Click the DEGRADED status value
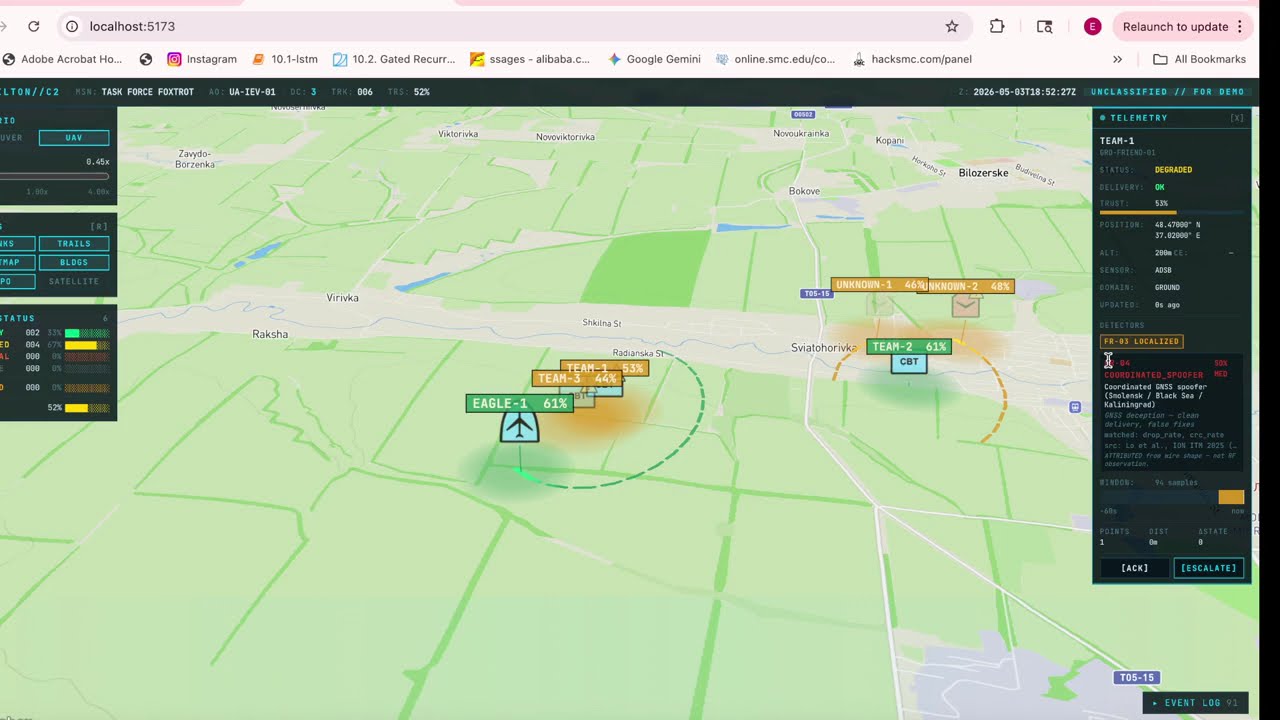Image resolution: width=1280 pixels, height=720 pixels. point(1173,170)
